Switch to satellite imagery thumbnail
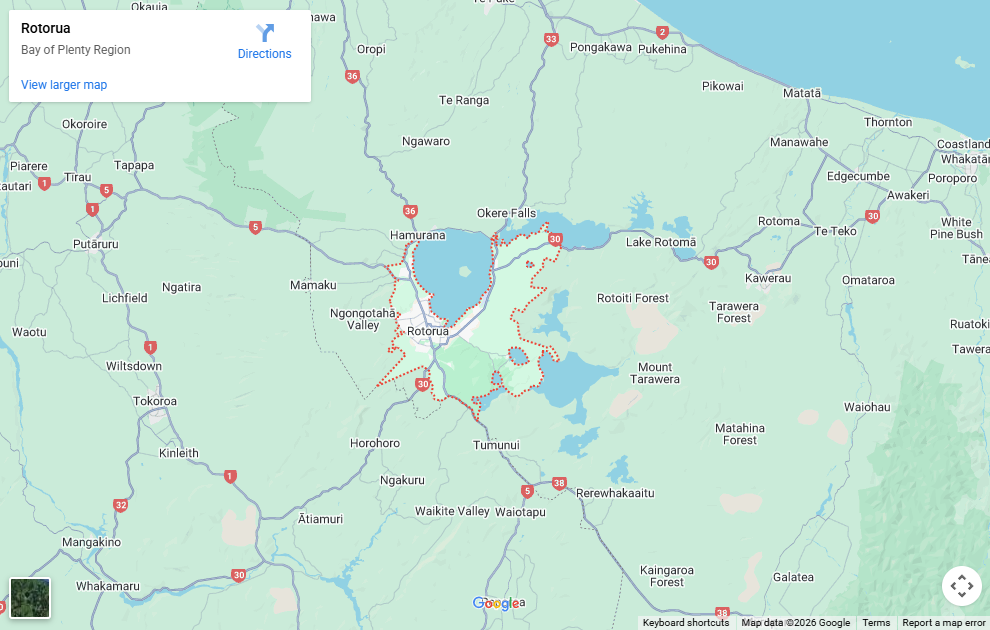This screenshot has height=630, width=990. click(30, 598)
